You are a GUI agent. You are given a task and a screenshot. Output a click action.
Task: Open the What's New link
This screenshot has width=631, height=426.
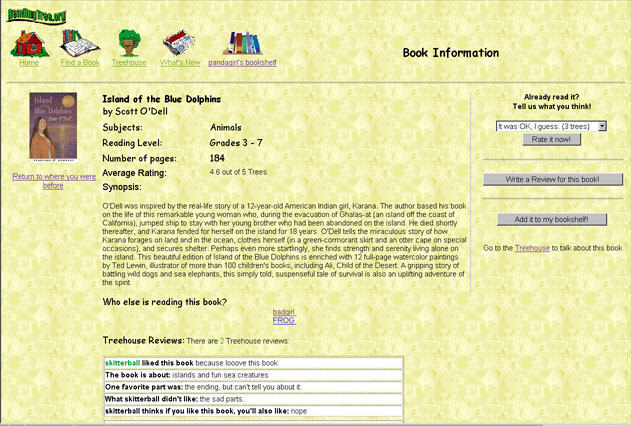tap(180, 63)
